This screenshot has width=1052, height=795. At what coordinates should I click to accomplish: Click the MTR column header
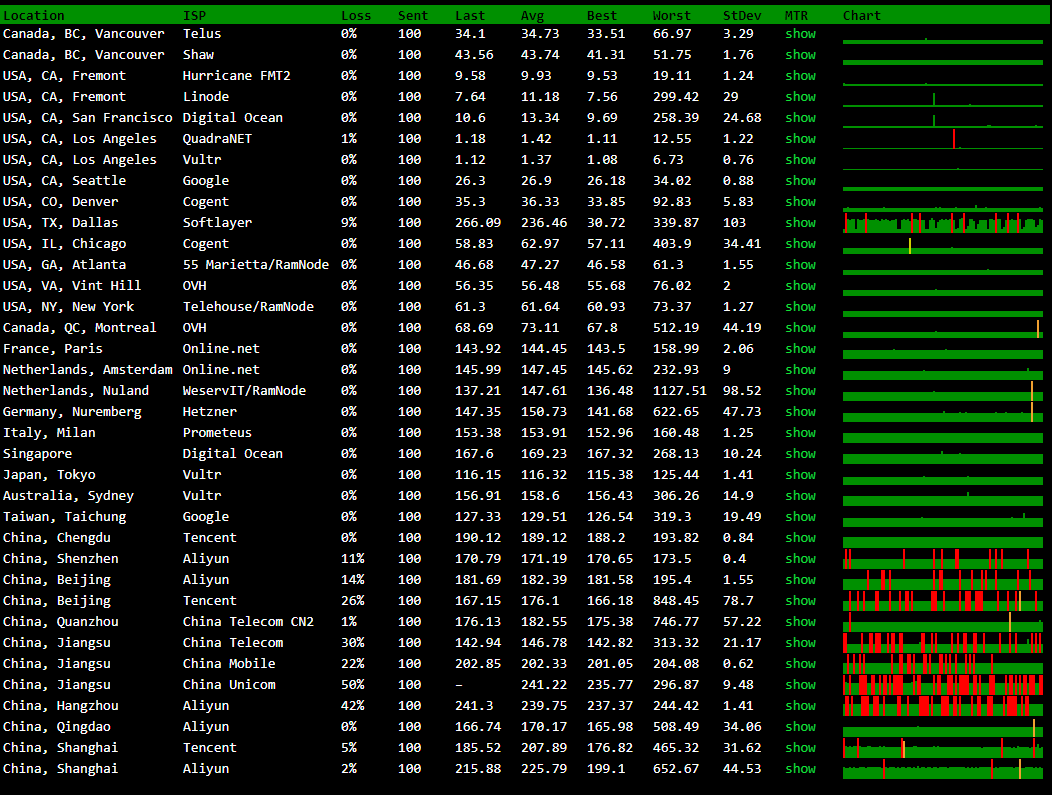(x=796, y=15)
